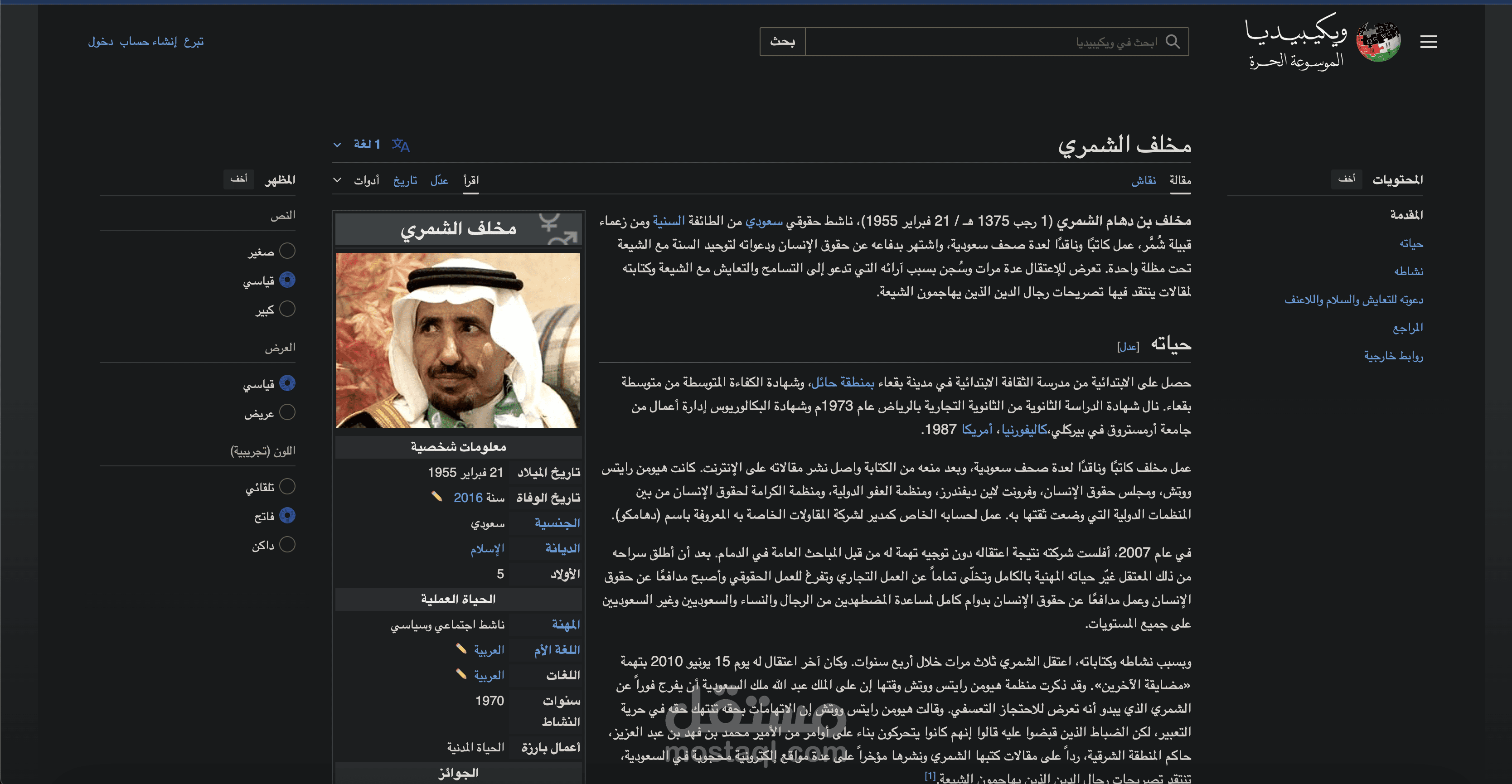Screen dimensions: 1512x784
Task: Click the magnifier icon in search box
Action: (x=1172, y=42)
